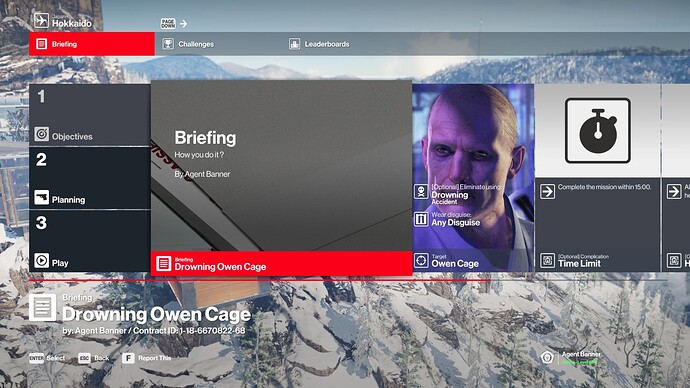The height and width of the screenshot is (388, 690).
Task: Click the ESC Back prompt
Action: [x=94, y=358]
